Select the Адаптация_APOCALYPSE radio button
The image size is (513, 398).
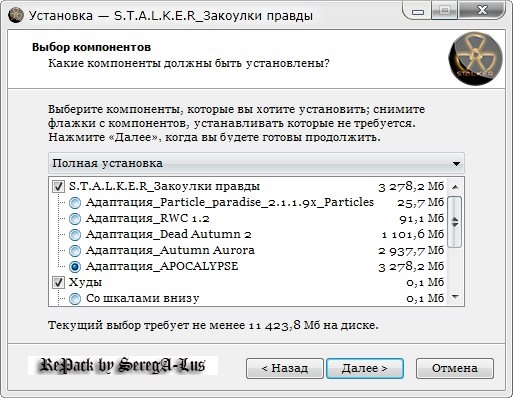pos(75,267)
